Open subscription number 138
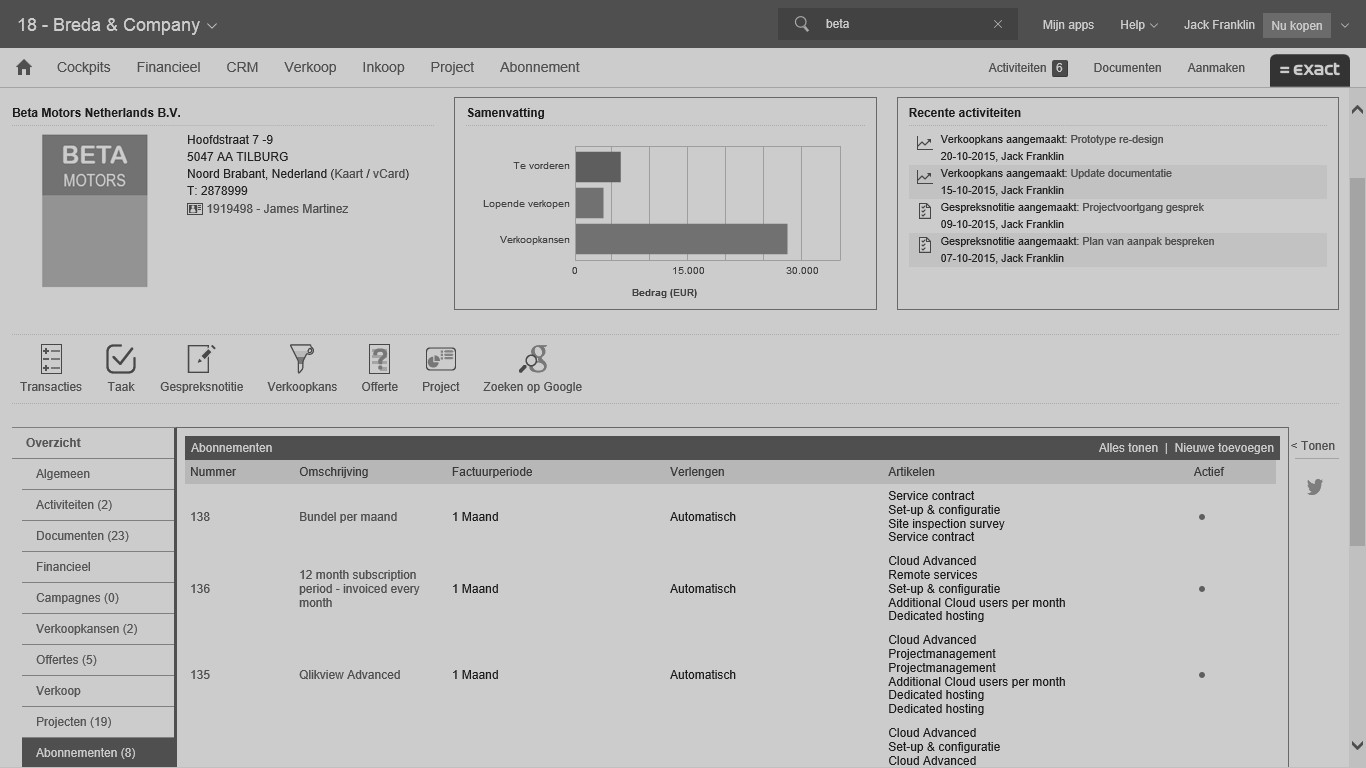The height and width of the screenshot is (768, 1366). tap(200, 517)
